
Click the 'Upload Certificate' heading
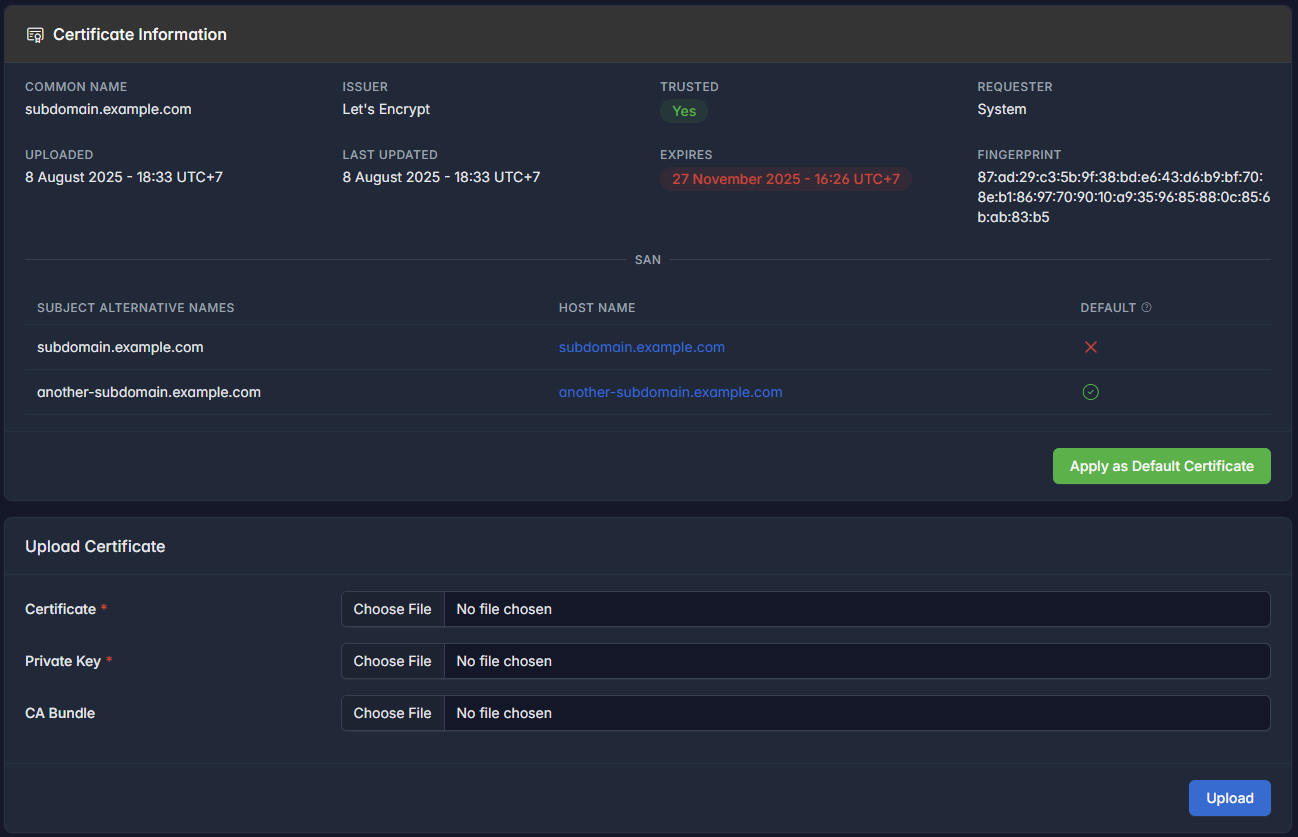click(95, 547)
